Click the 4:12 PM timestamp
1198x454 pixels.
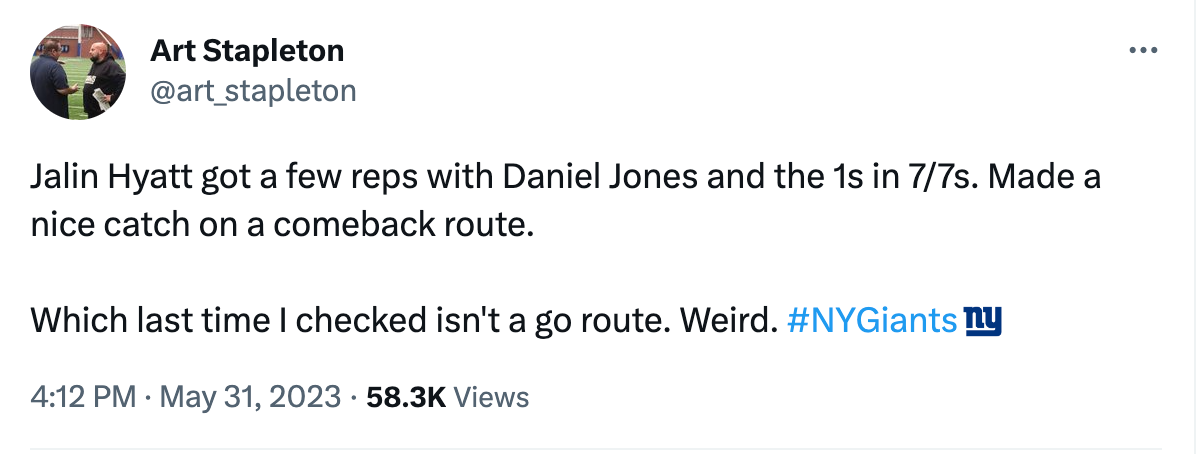(82, 397)
